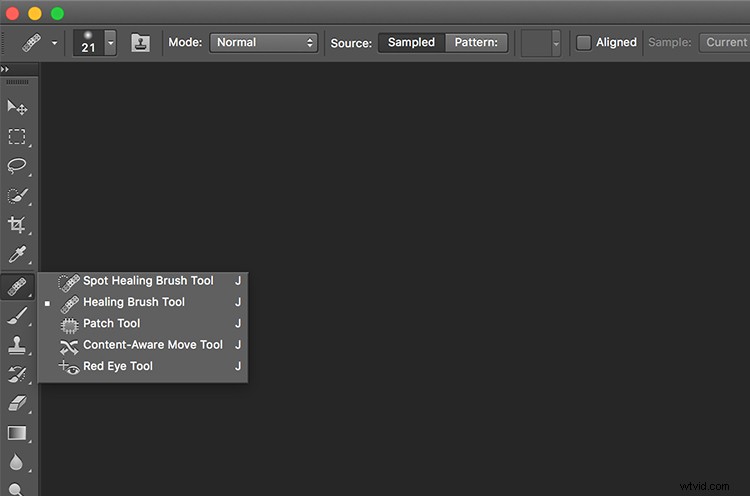750x496 pixels.
Task: Select the Crop tool
Action: tap(17, 225)
